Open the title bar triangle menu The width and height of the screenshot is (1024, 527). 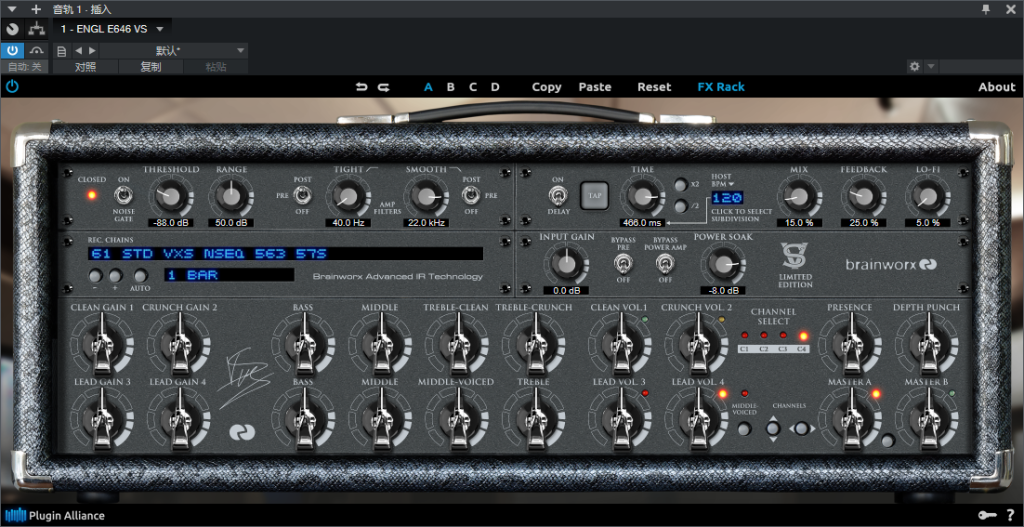coord(12,9)
